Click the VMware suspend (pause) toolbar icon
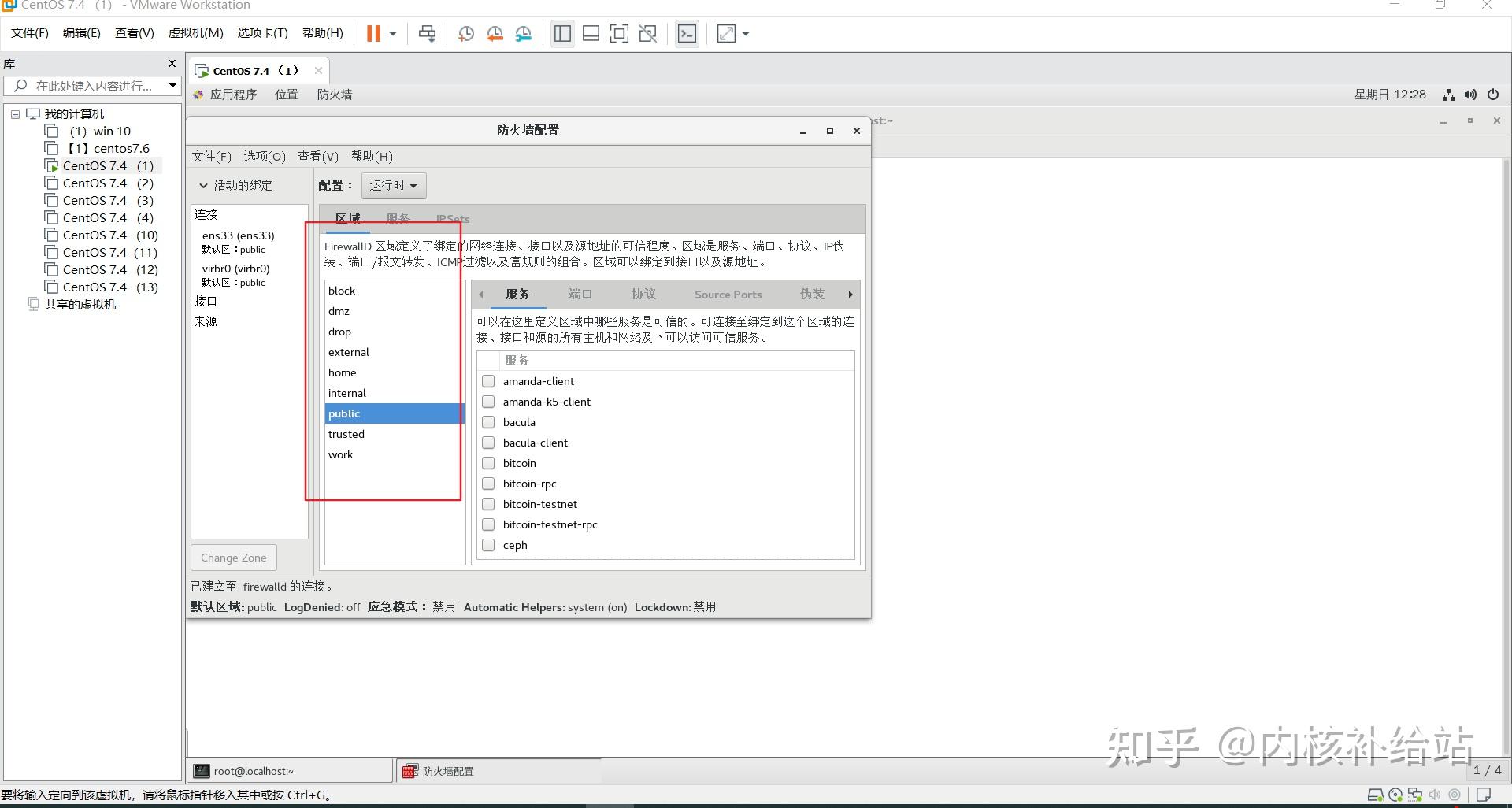This screenshot has width=1512, height=808. (373, 33)
